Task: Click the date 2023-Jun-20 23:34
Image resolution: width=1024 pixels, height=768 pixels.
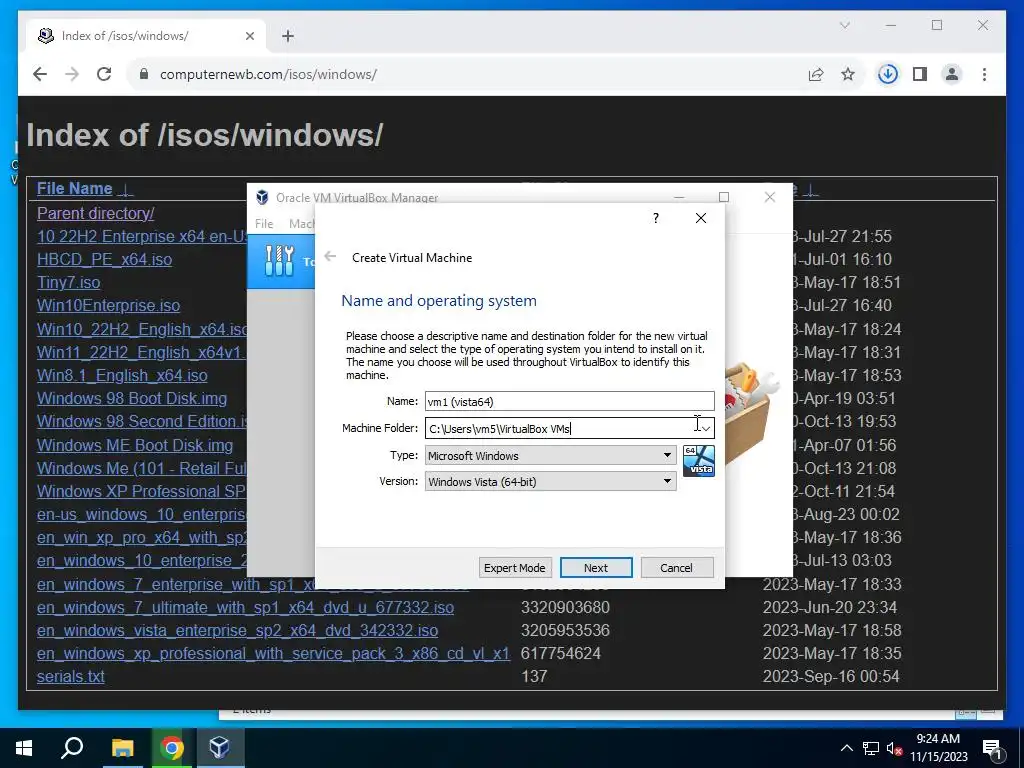Action: pos(830,607)
